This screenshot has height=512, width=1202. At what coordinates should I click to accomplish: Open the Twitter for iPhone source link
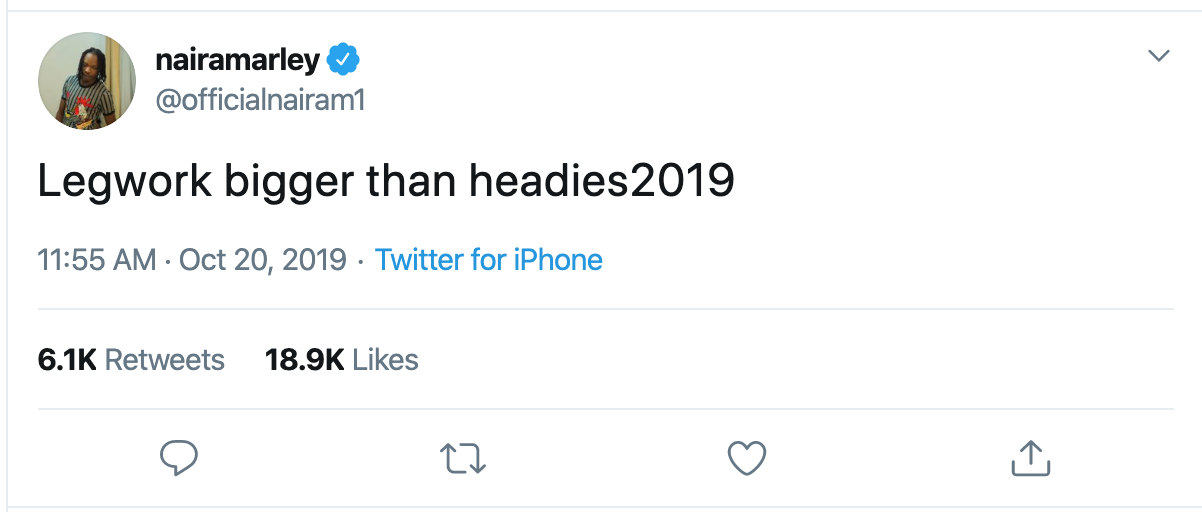(488, 261)
